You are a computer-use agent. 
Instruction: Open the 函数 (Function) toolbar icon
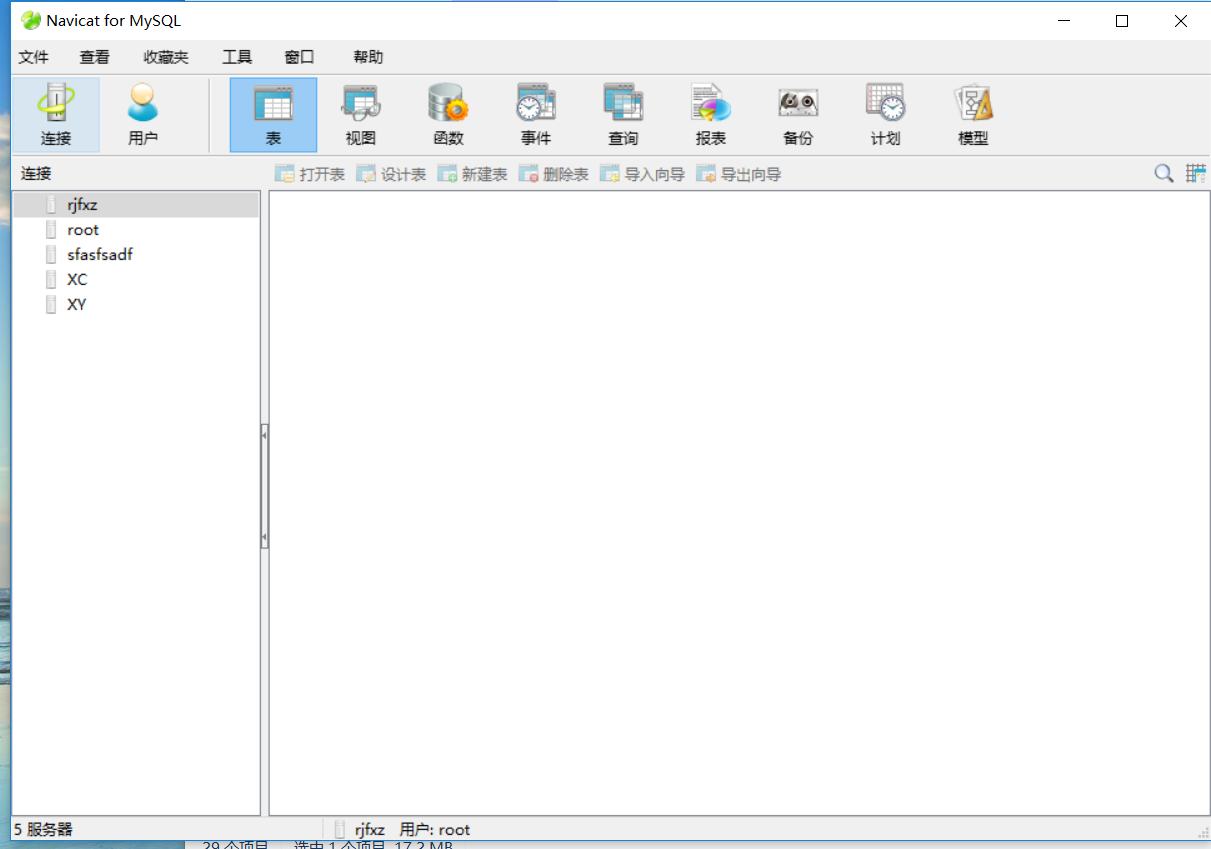point(448,114)
